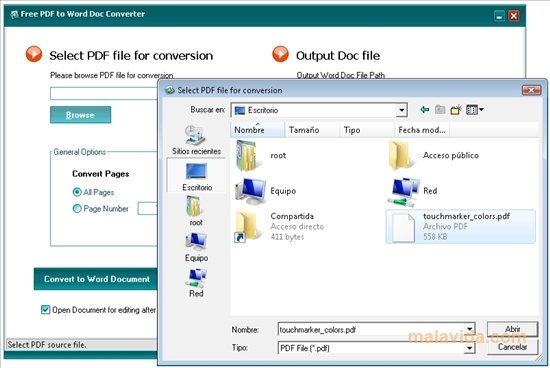
Task: Select the root folder icon in file list
Action: pos(248,155)
